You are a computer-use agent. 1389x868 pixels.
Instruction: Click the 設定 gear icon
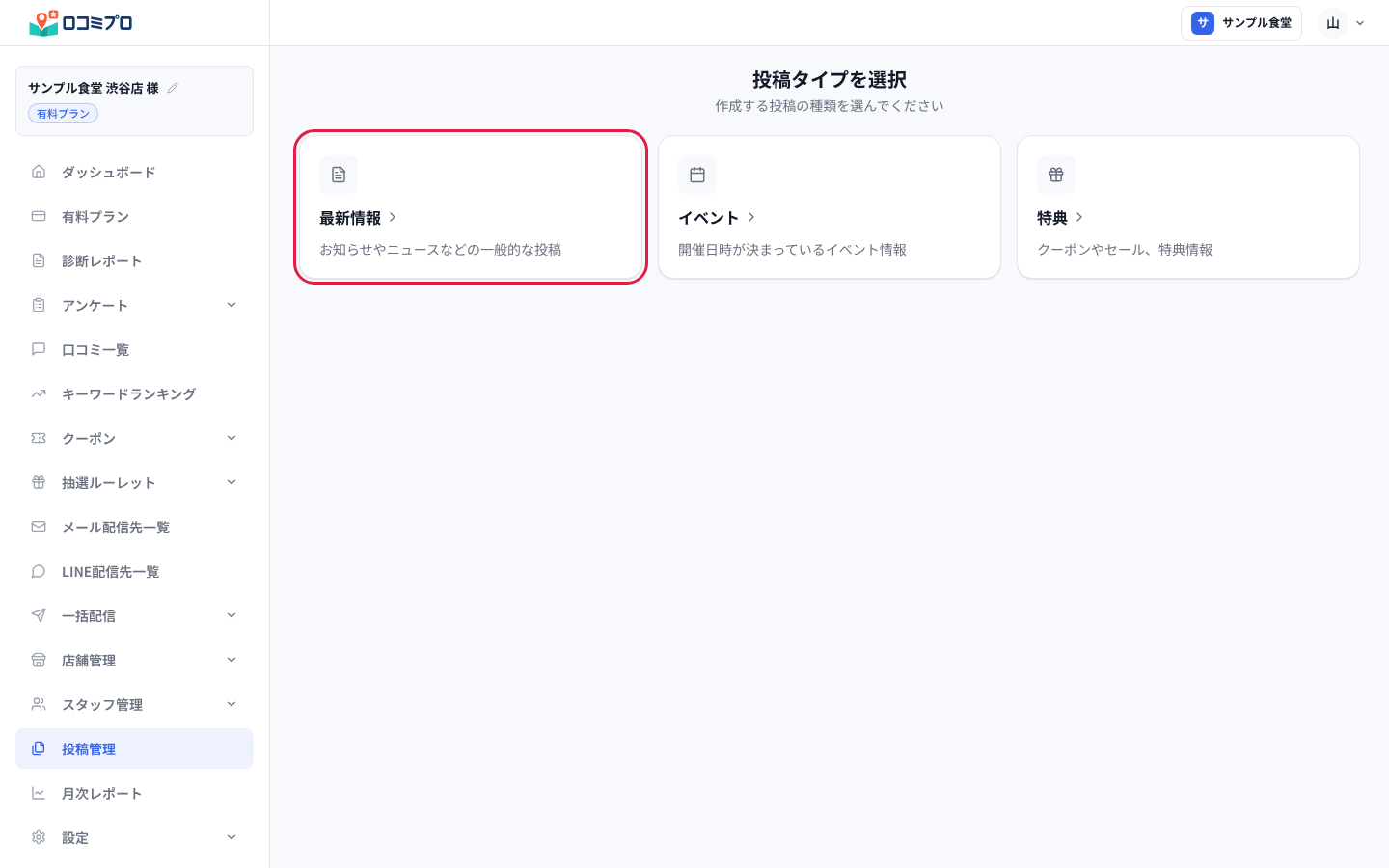click(39, 837)
